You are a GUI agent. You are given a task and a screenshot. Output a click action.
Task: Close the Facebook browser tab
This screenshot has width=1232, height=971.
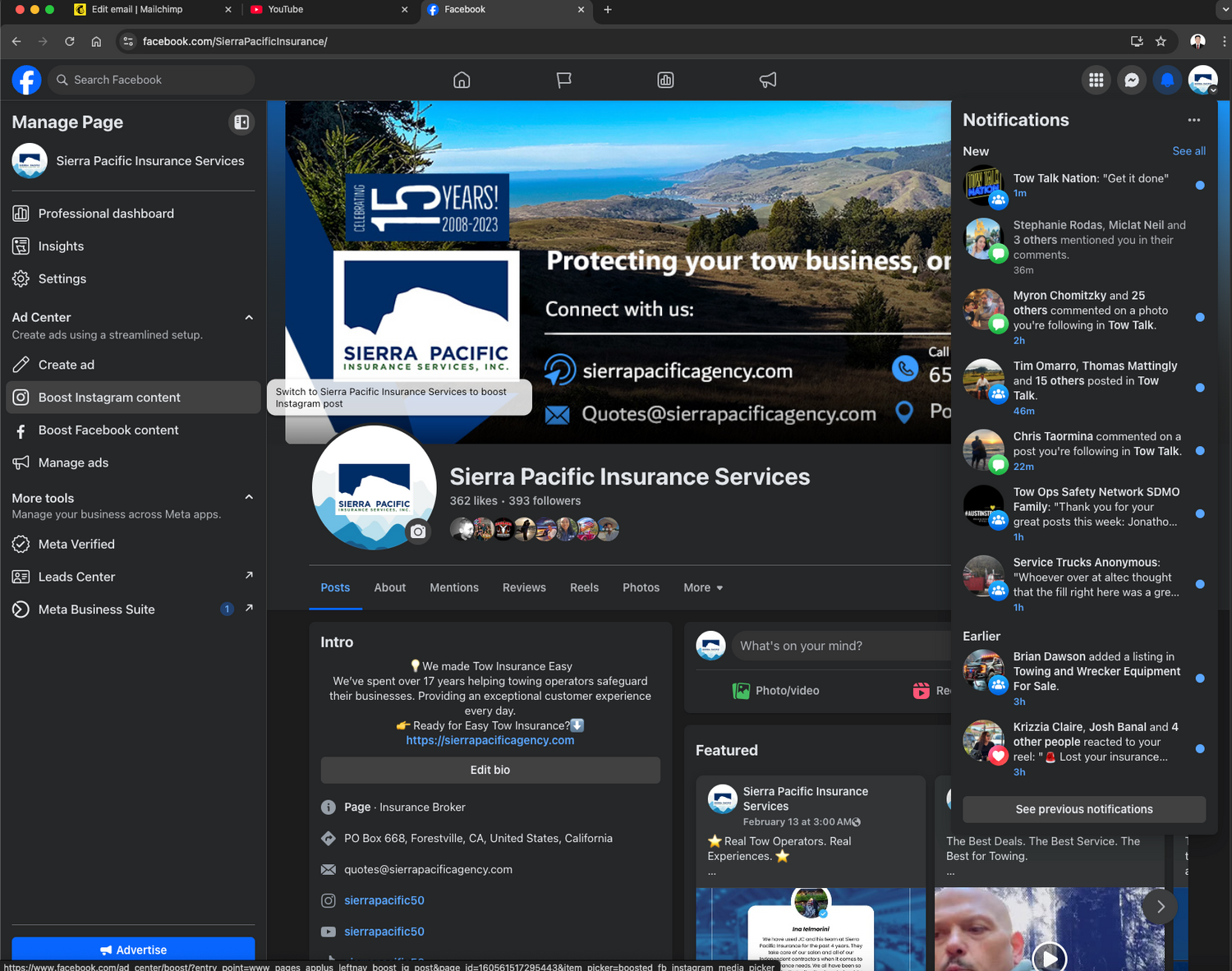pyautogui.click(x=581, y=10)
